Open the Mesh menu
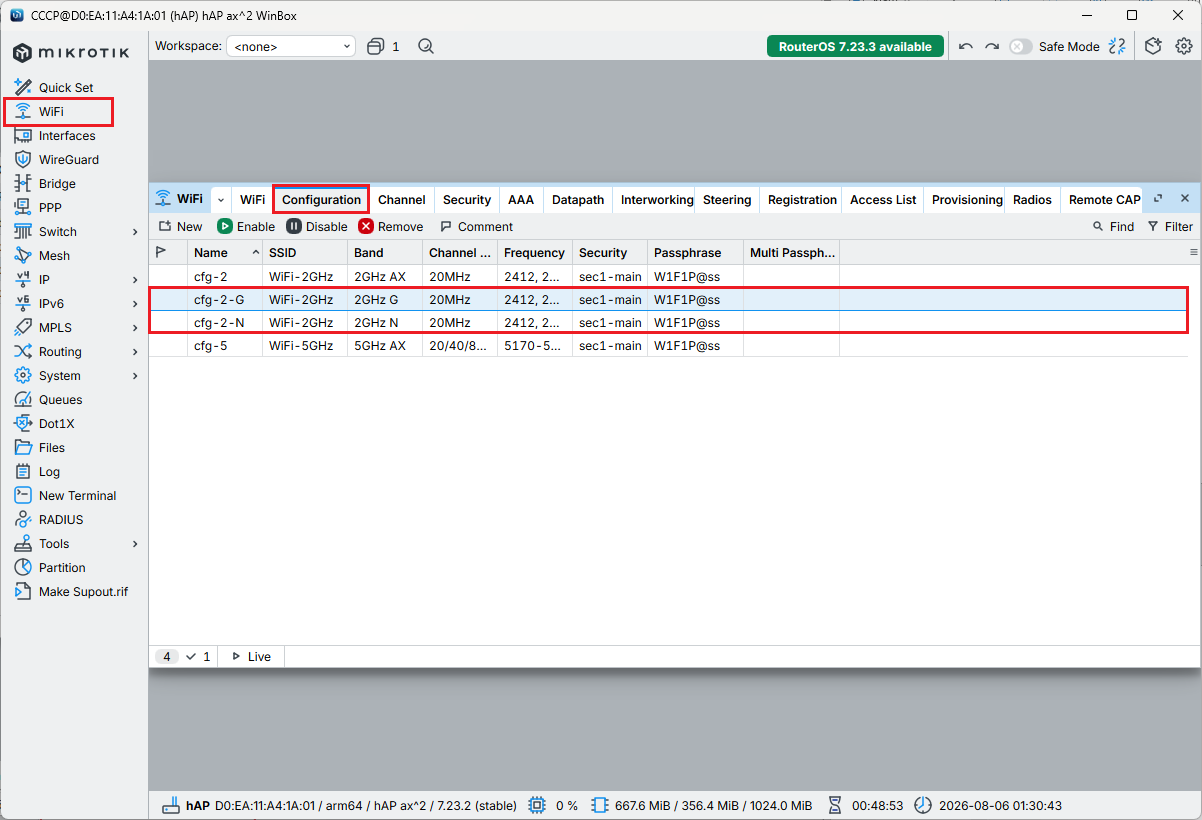This screenshot has width=1202, height=820. tap(54, 256)
